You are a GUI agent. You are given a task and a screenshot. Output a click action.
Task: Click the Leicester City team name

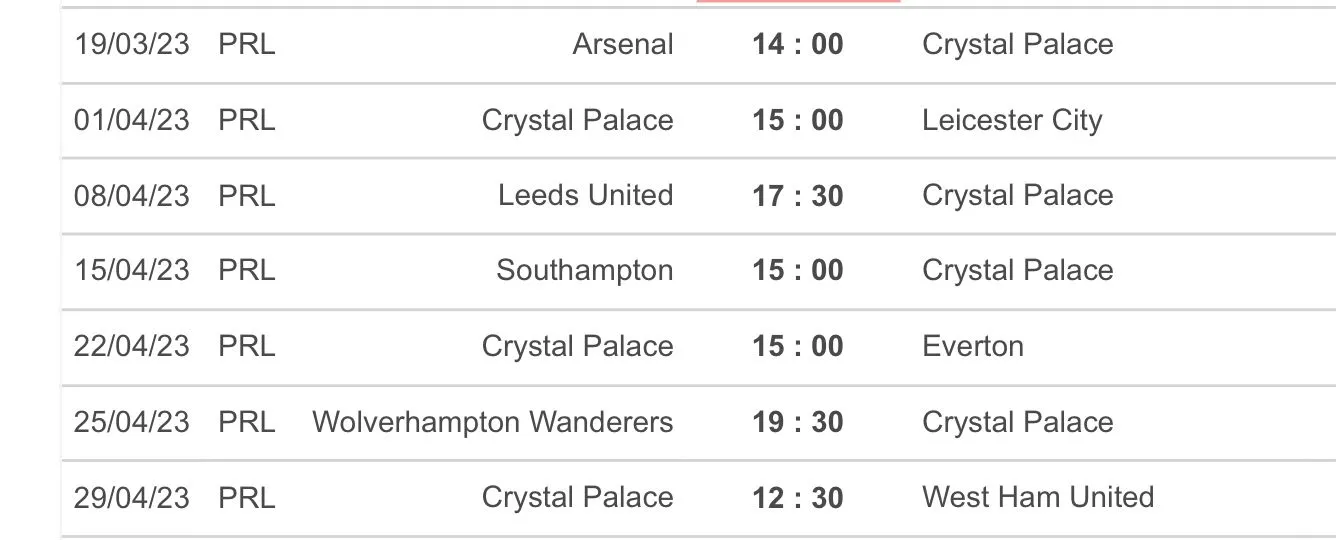(1011, 120)
